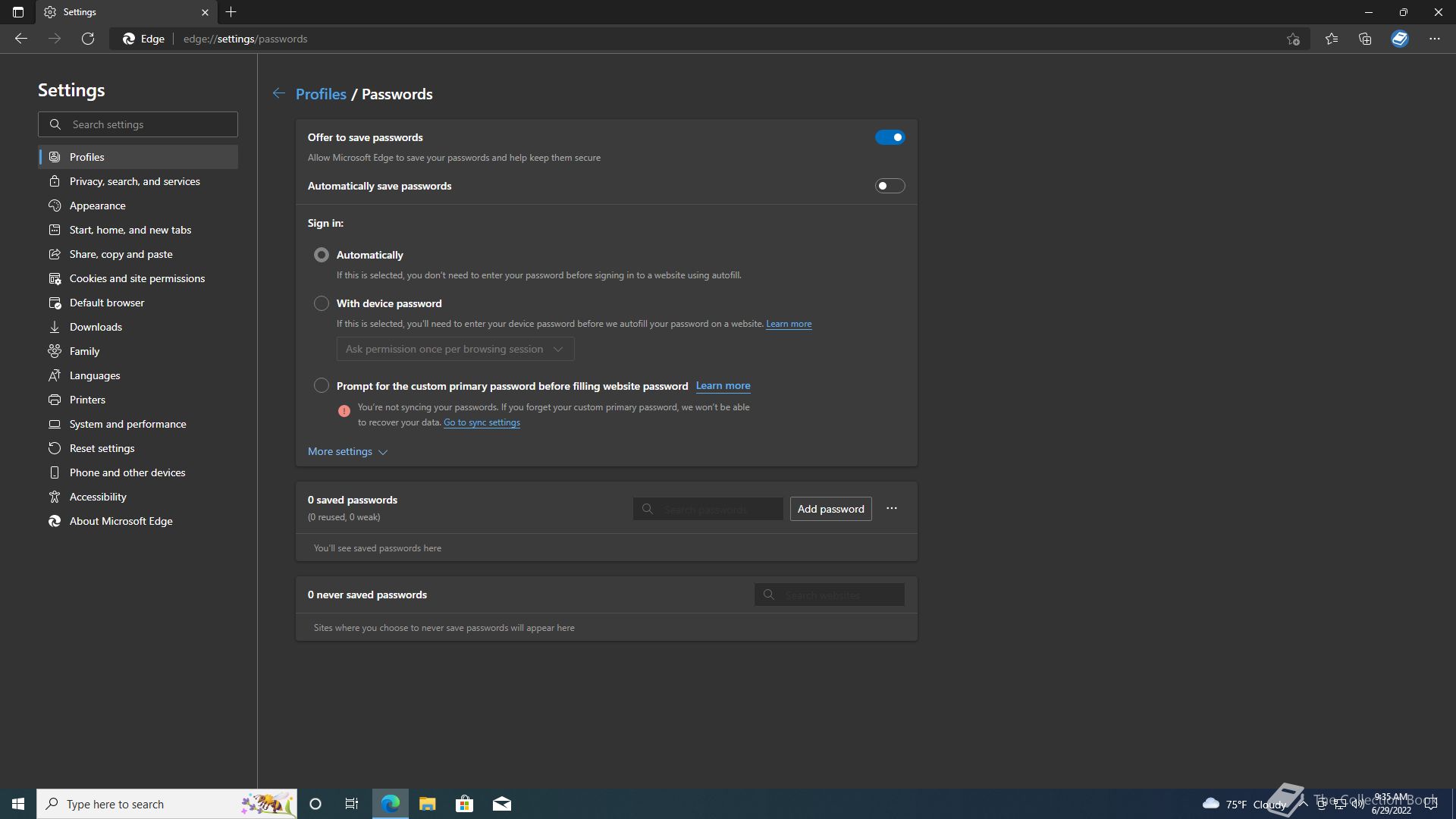
Task: Open Mail app from the taskbar
Action: (x=502, y=804)
